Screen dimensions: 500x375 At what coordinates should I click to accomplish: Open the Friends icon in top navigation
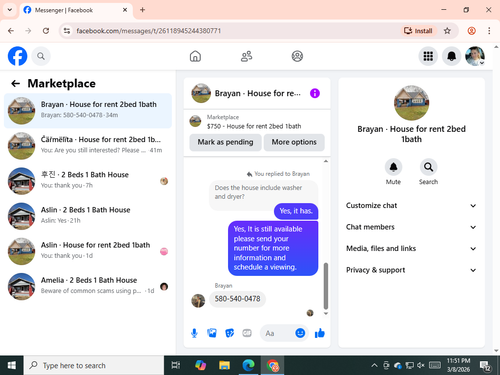point(246,56)
